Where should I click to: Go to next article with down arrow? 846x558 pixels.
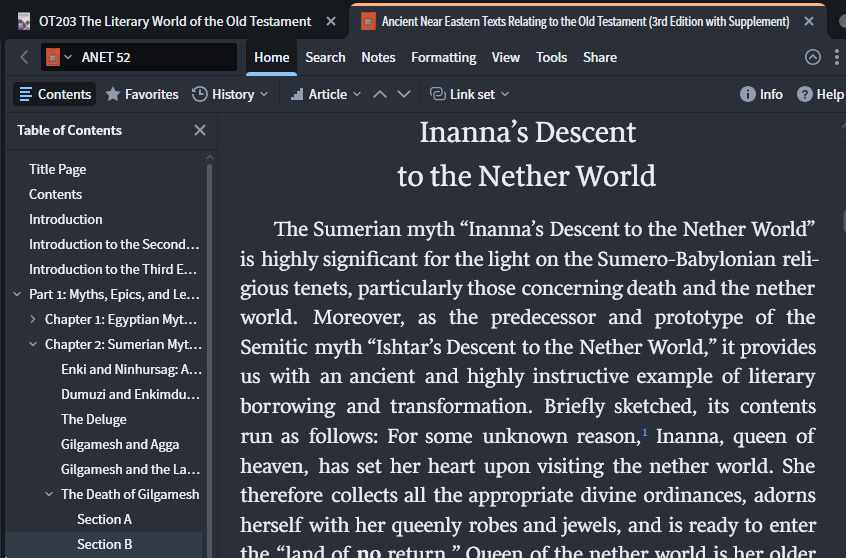pyautogui.click(x=404, y=94)
